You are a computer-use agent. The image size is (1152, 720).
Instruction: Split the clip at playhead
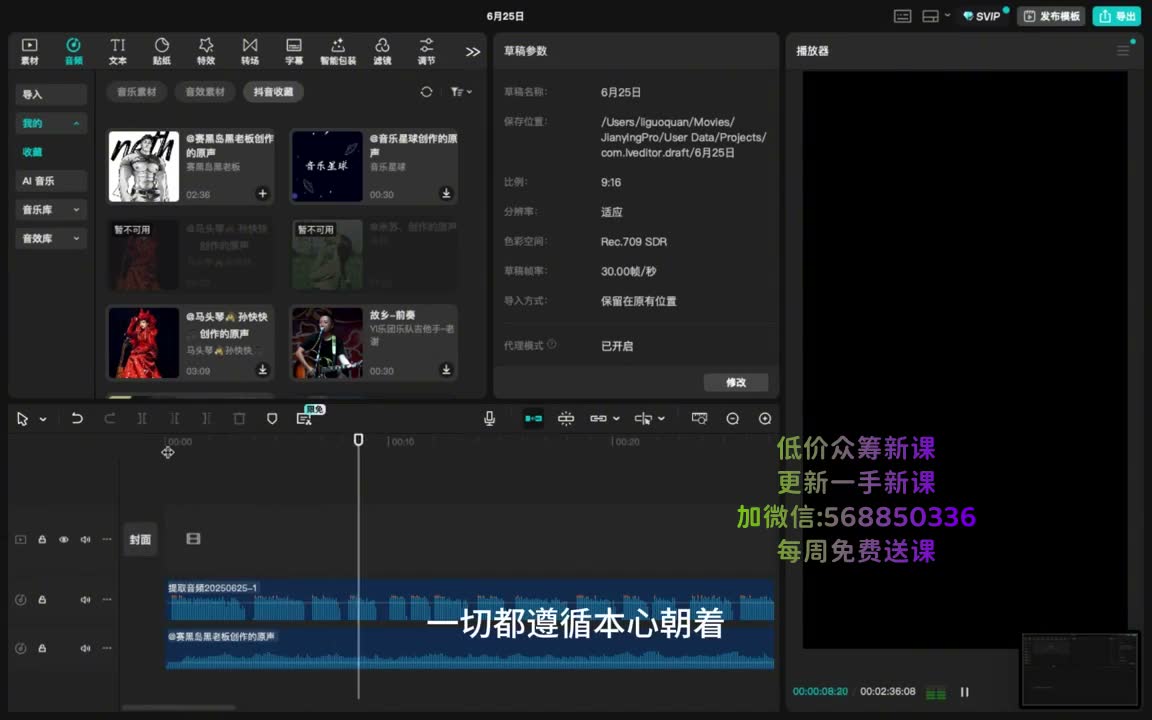[x=142, y=418]
